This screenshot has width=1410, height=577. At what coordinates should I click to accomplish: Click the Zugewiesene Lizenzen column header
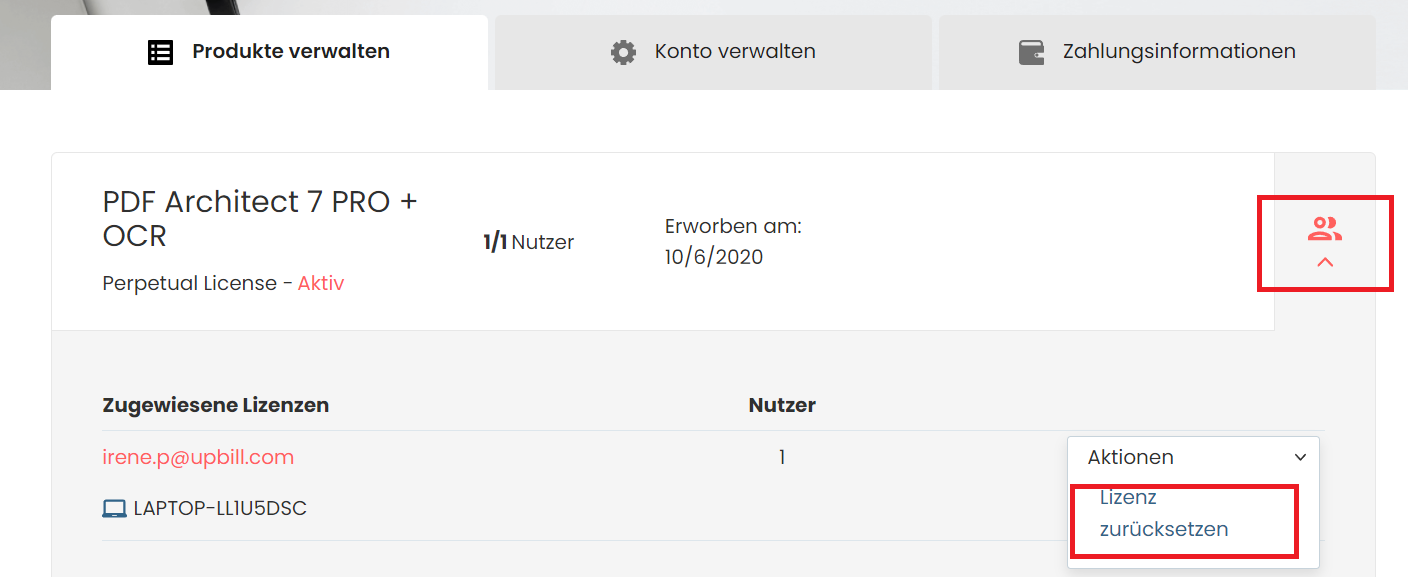[216, 405]
